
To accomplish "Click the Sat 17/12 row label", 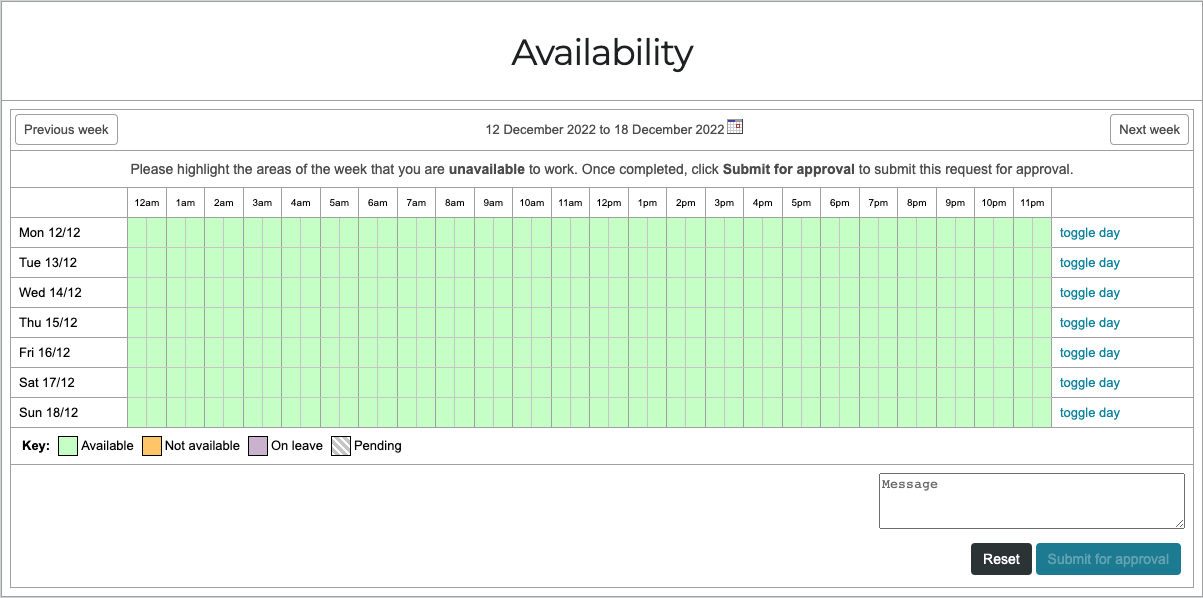I will (47, 383).
